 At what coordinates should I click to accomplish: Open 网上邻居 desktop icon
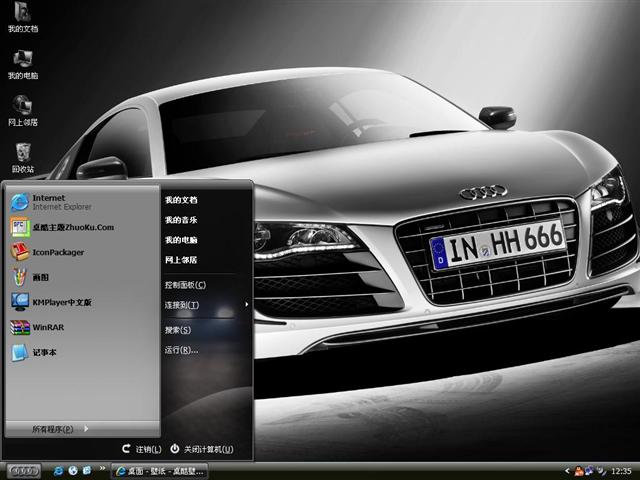coord(22,106)
